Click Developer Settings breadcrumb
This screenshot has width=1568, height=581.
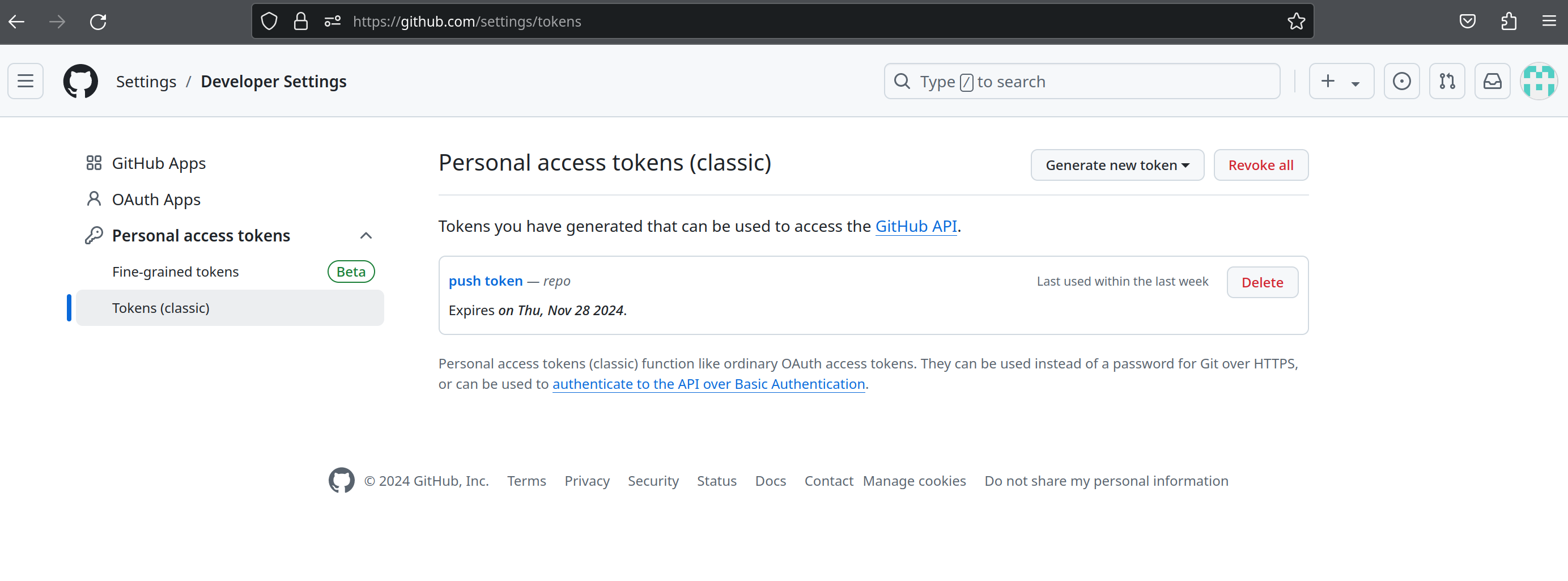[x=273, y=82]
